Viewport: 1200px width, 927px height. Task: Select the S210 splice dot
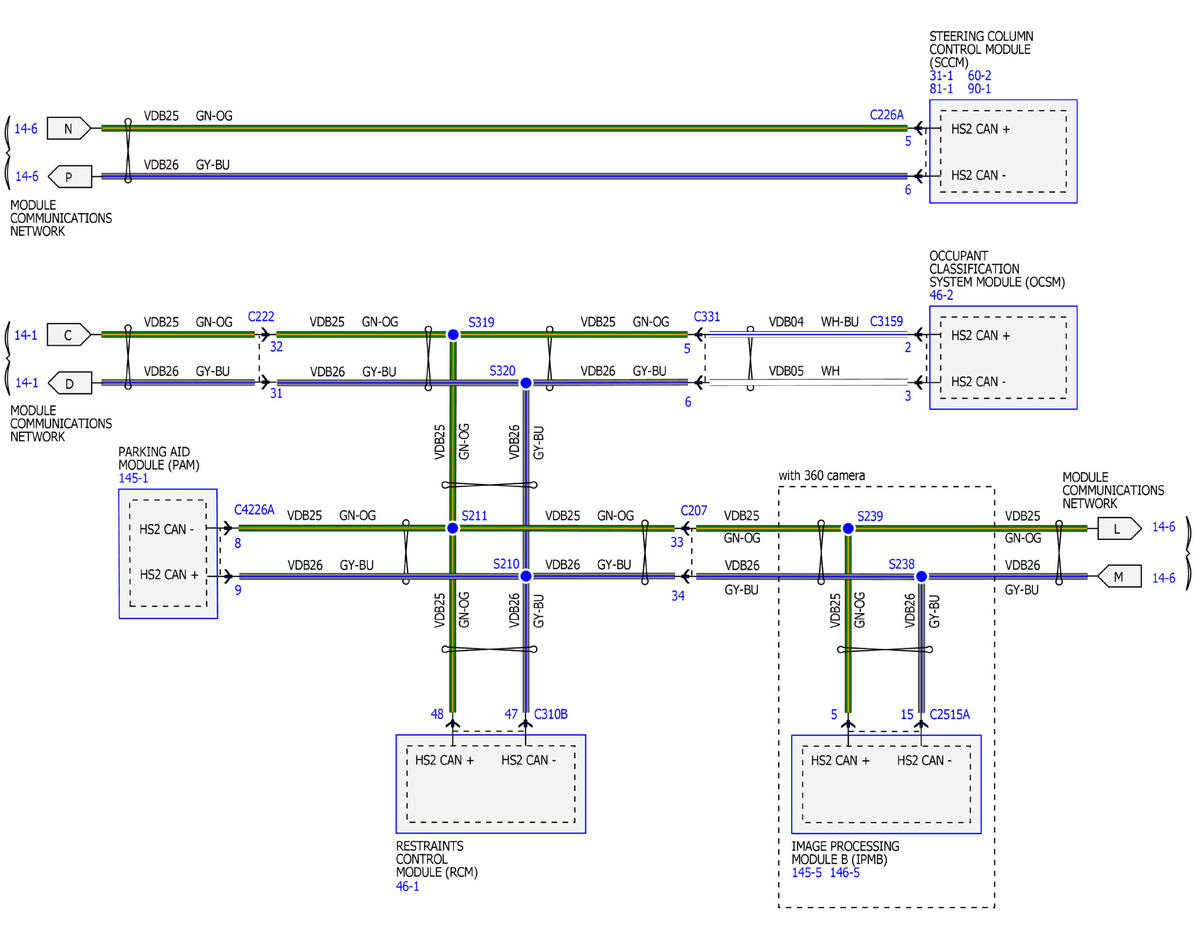click(x=526, y=576)
